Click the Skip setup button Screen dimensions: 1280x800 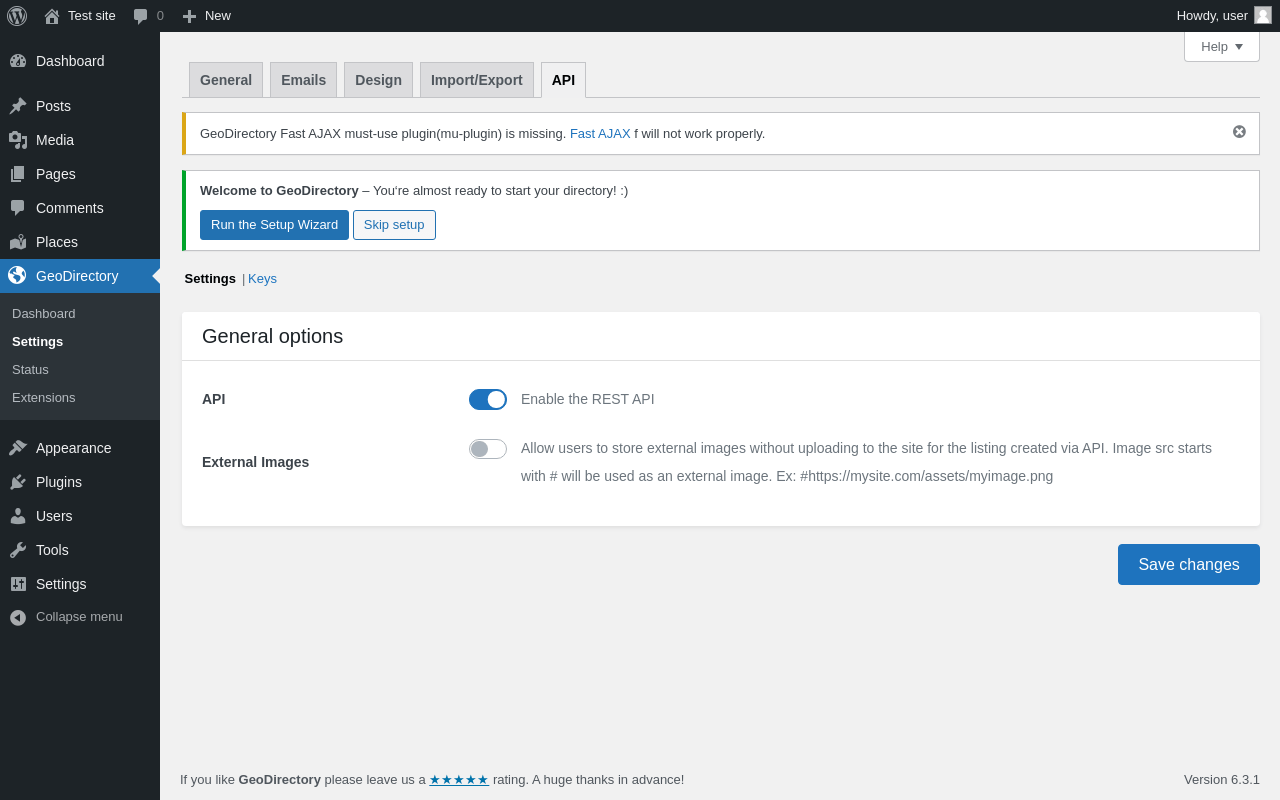(394, 225)
